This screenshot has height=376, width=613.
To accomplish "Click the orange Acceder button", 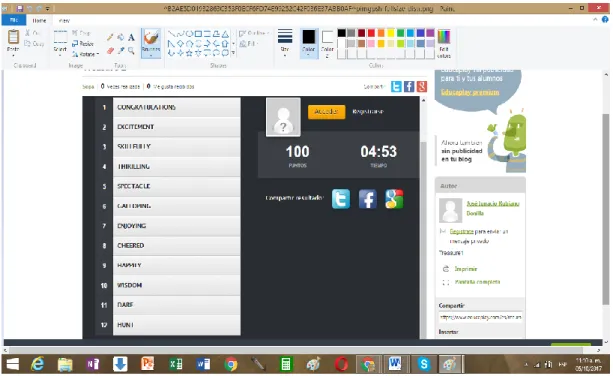I will point(326,112).
